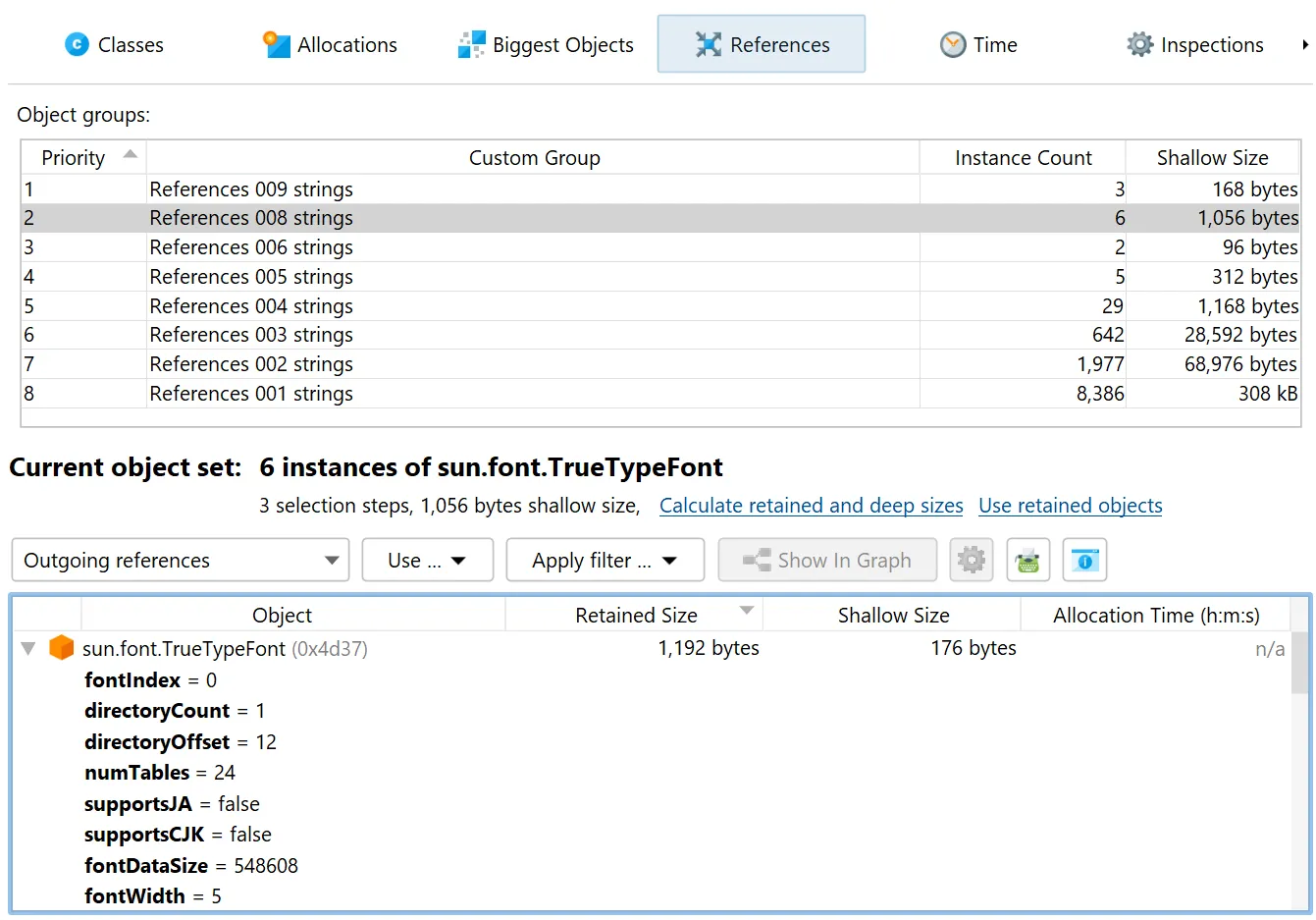Click Calculate retained and deep sizes link
1316x920 pixels.
coord(811,506)
